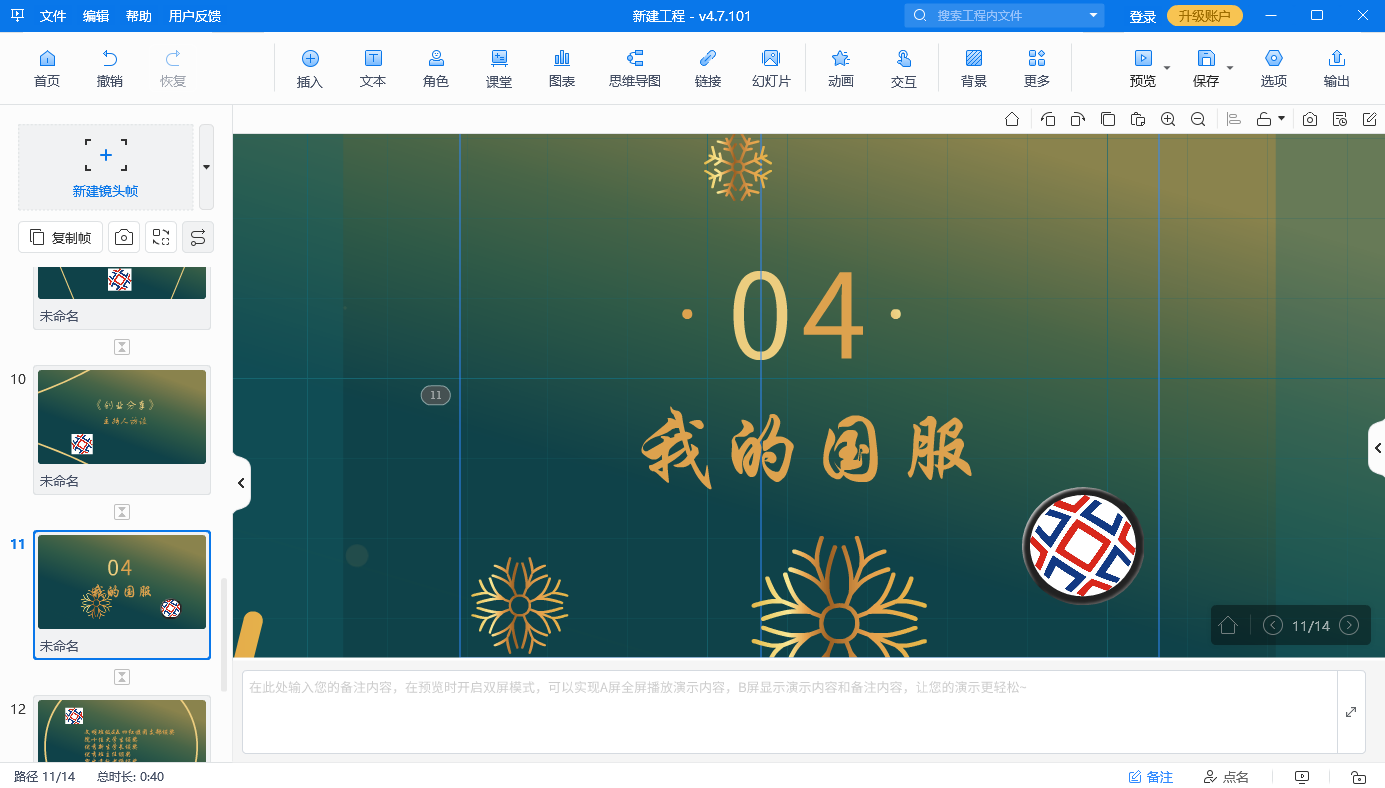
Task: Click the paste icon in canvas toolbar
Action: [x=1138, y=119]
